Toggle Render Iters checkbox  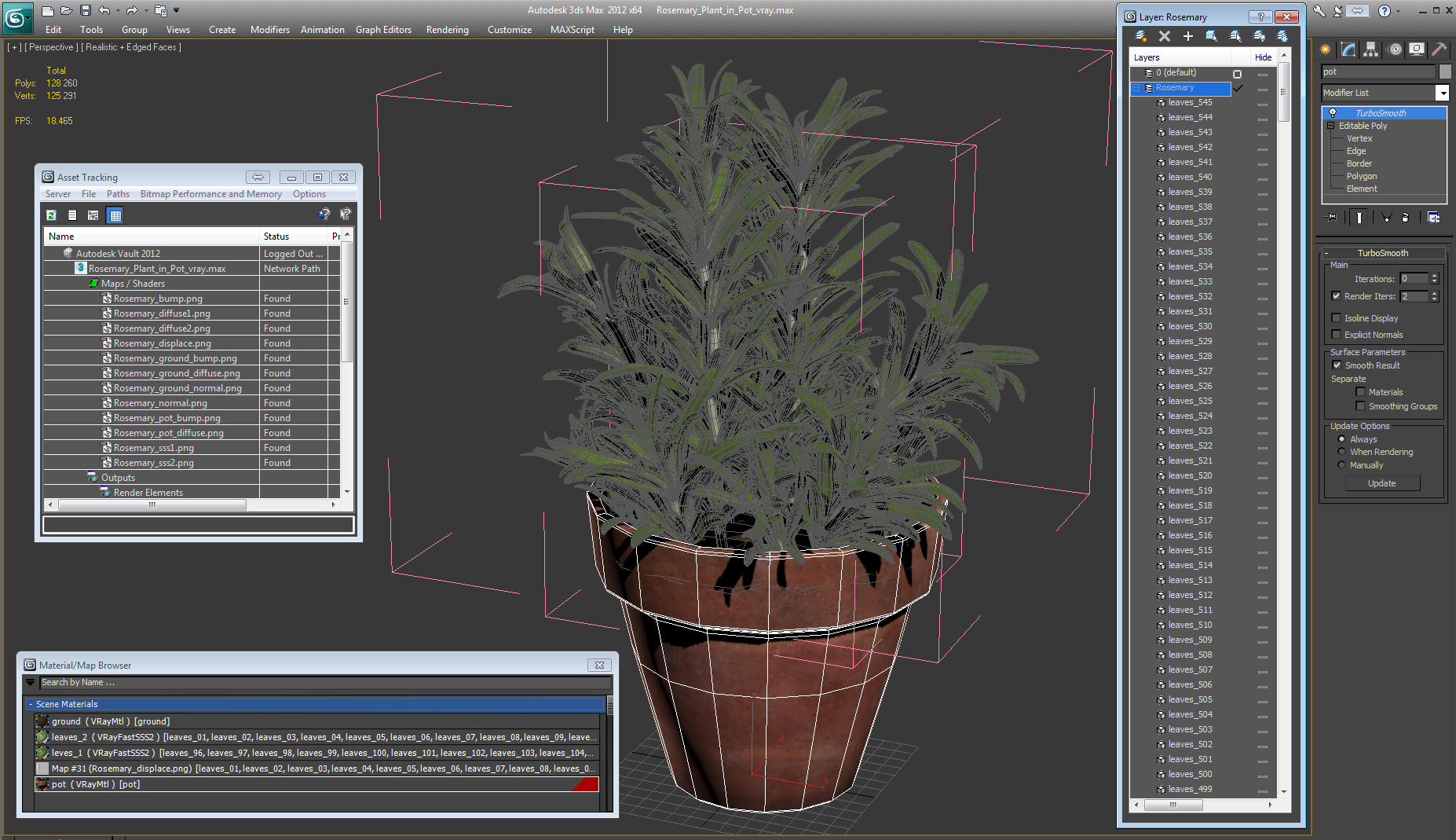(1337, 296)
